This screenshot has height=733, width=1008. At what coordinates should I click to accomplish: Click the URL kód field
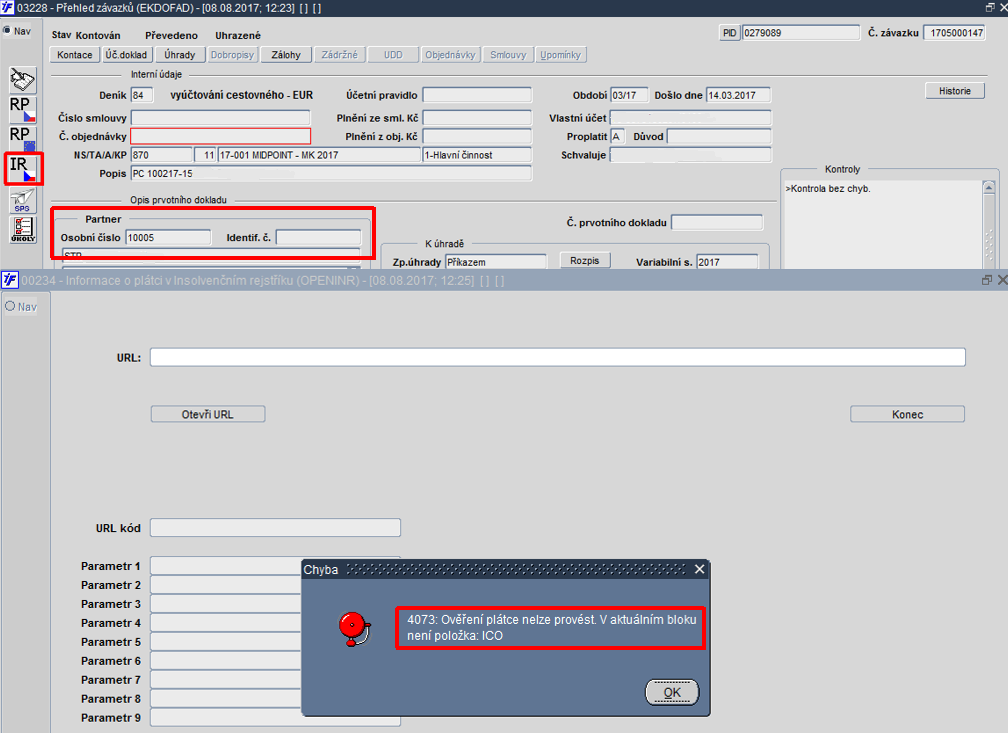[275, 527]
